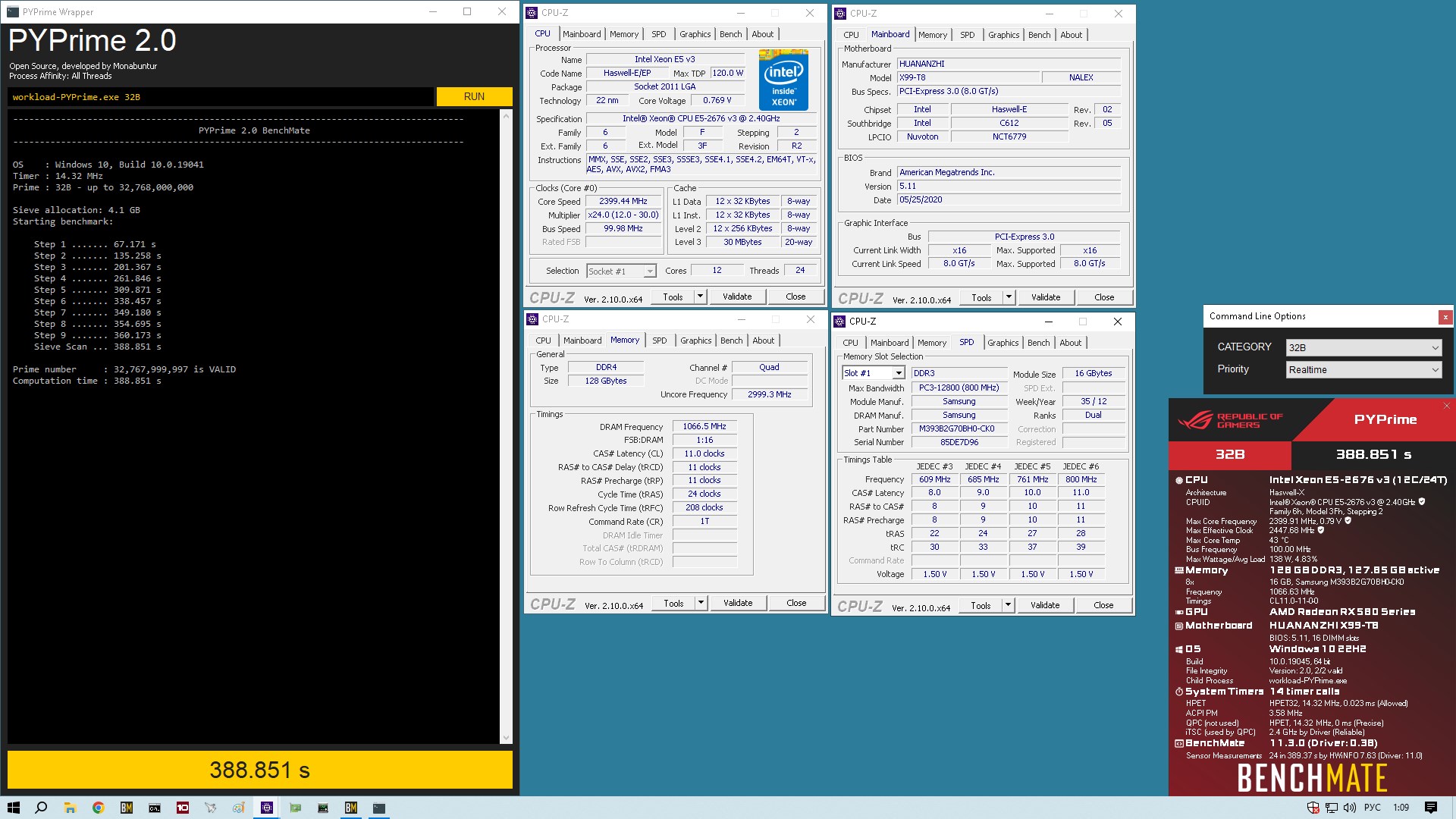The height and width of the screenshot is (819, 1456).
Task: Open File Explorer from the taskbar
Action: (x=70, y=808)
